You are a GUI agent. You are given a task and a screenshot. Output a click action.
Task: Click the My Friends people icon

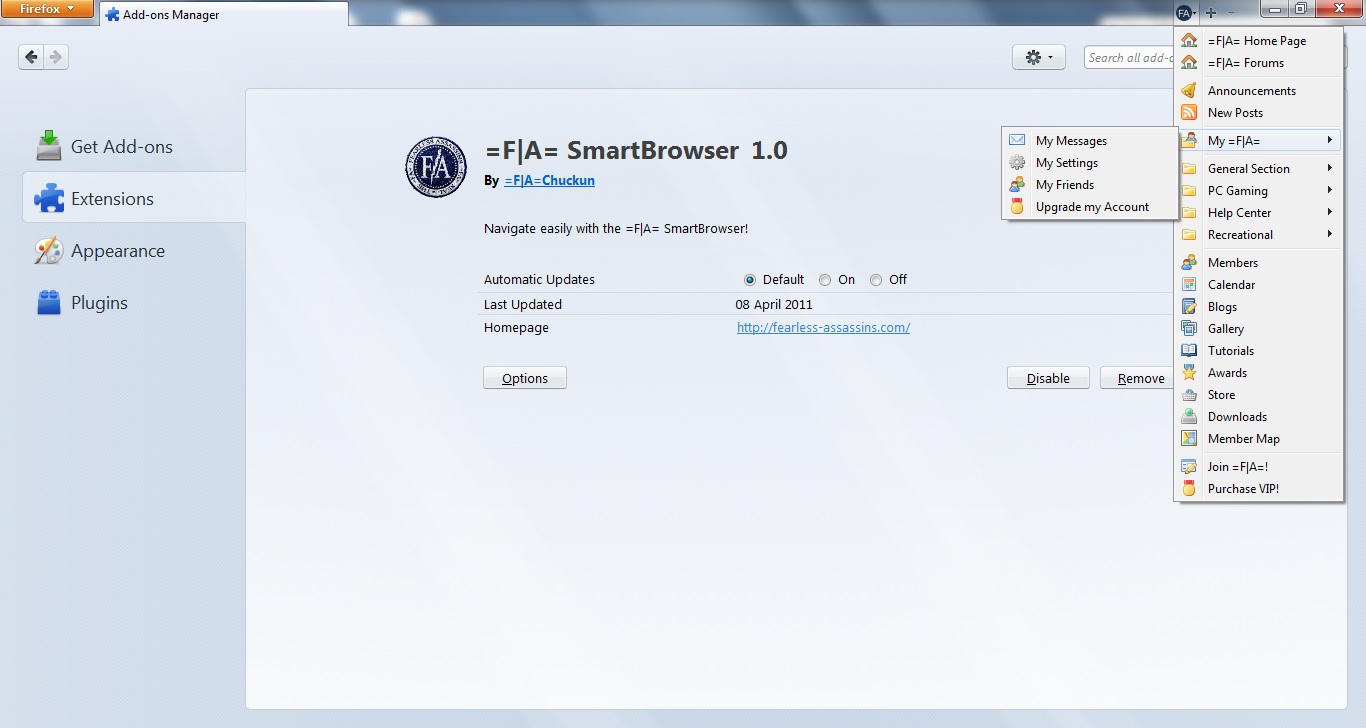pos(1017,185)
